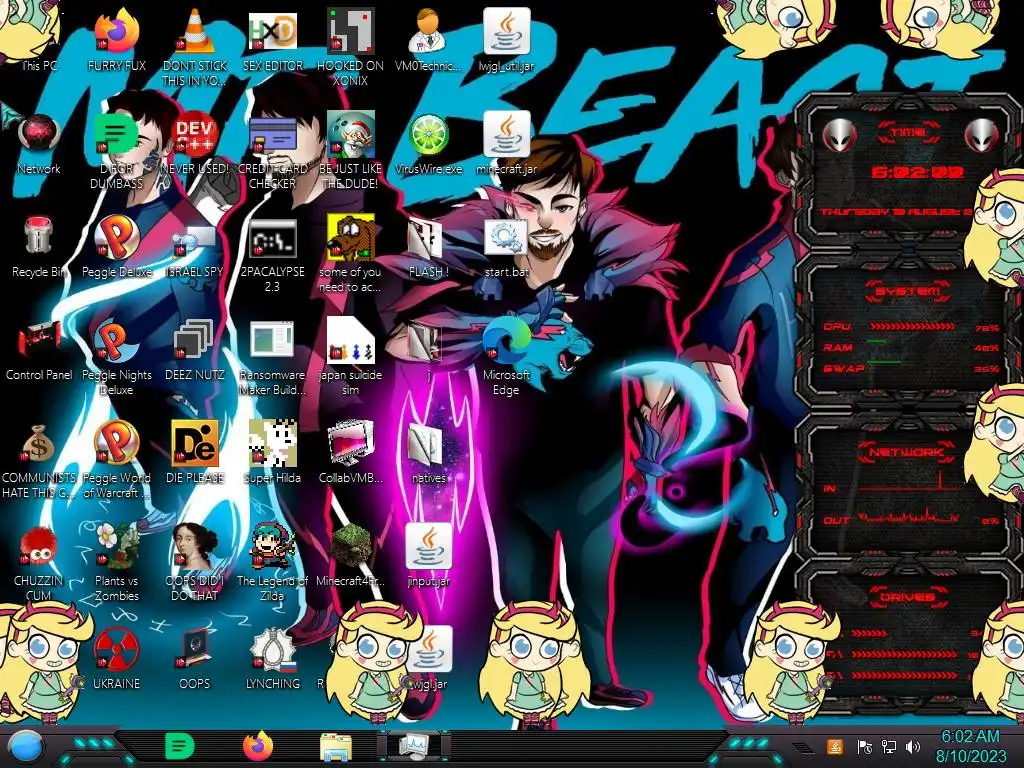Launch Peggle Nights Deluxe shortcut

[x=117, y=357]
